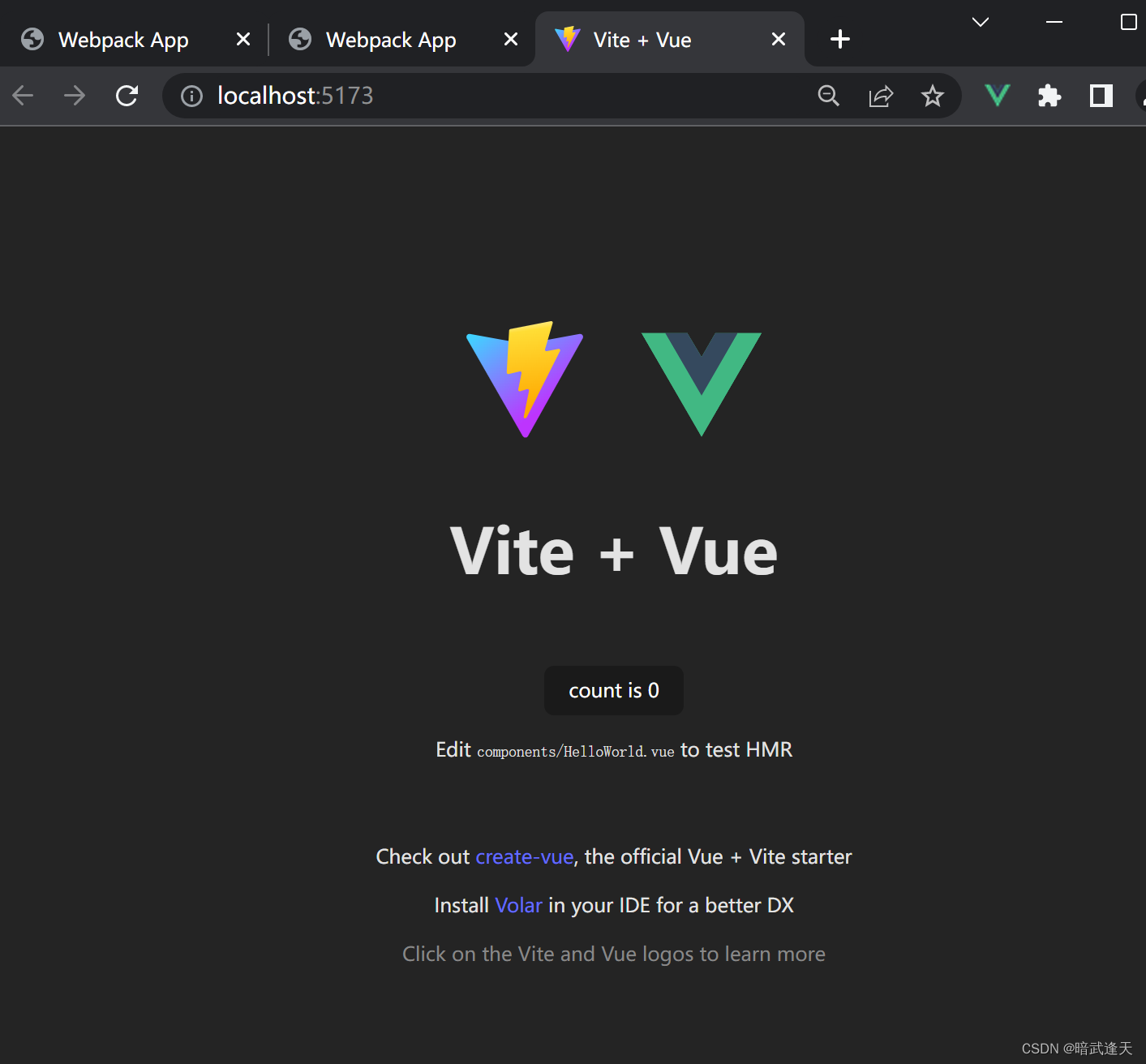Viewport: 1146px width, 1064px height.
Task: Go back with the back arrow
Action: 24,96
